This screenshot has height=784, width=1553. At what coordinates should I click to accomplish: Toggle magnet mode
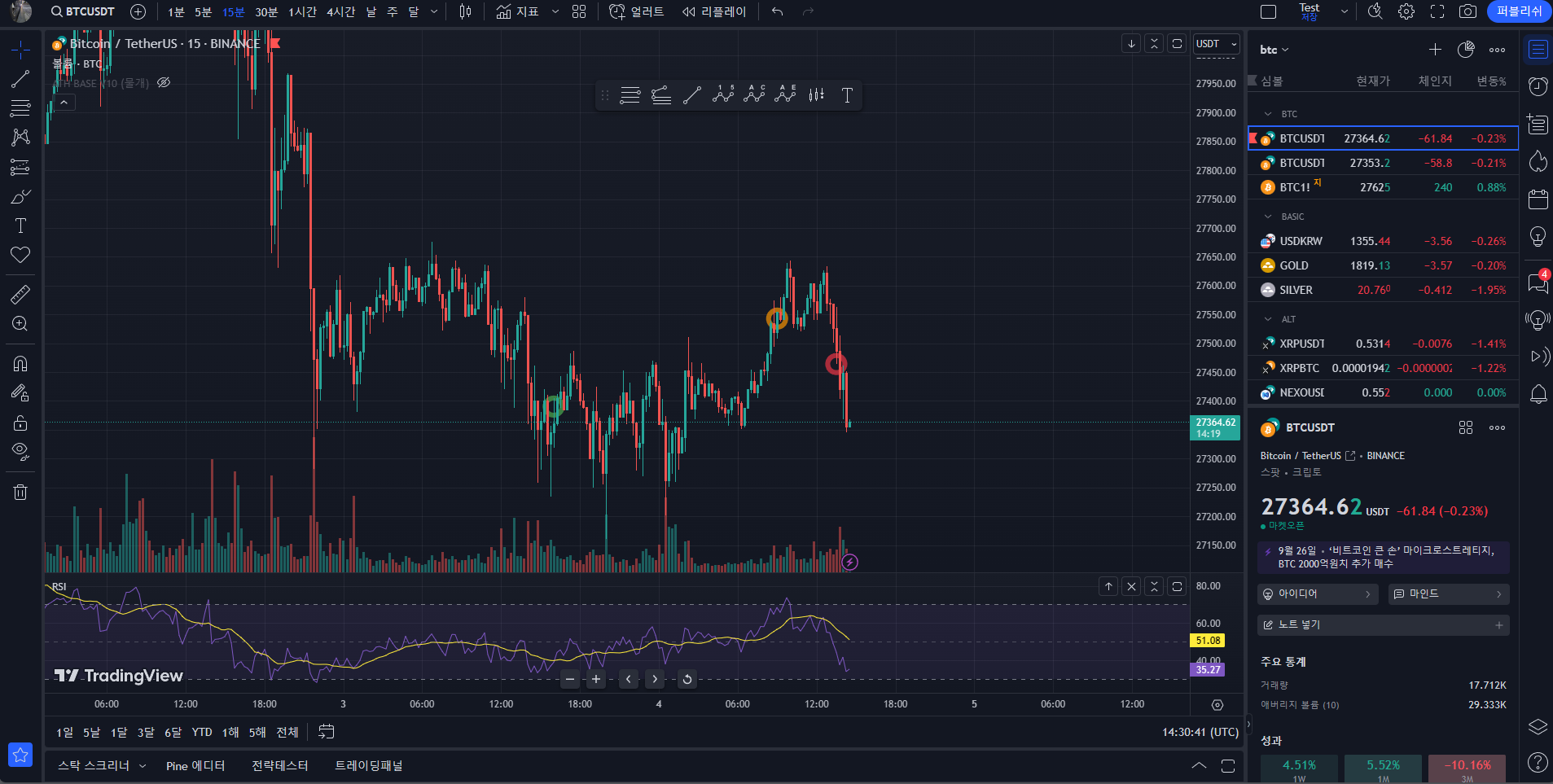coord(20,363)
